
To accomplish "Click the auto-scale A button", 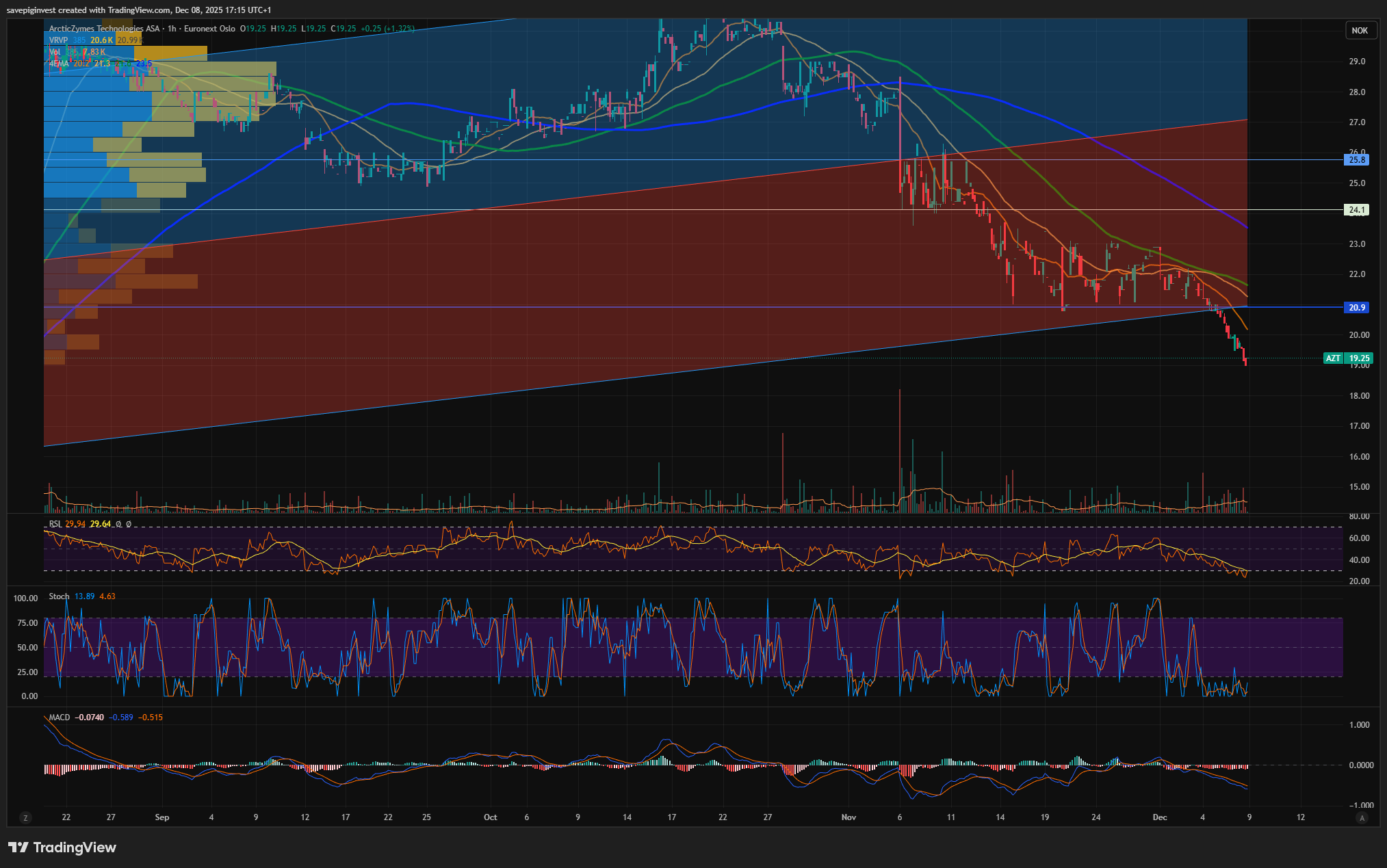I will pos(1362,818).
